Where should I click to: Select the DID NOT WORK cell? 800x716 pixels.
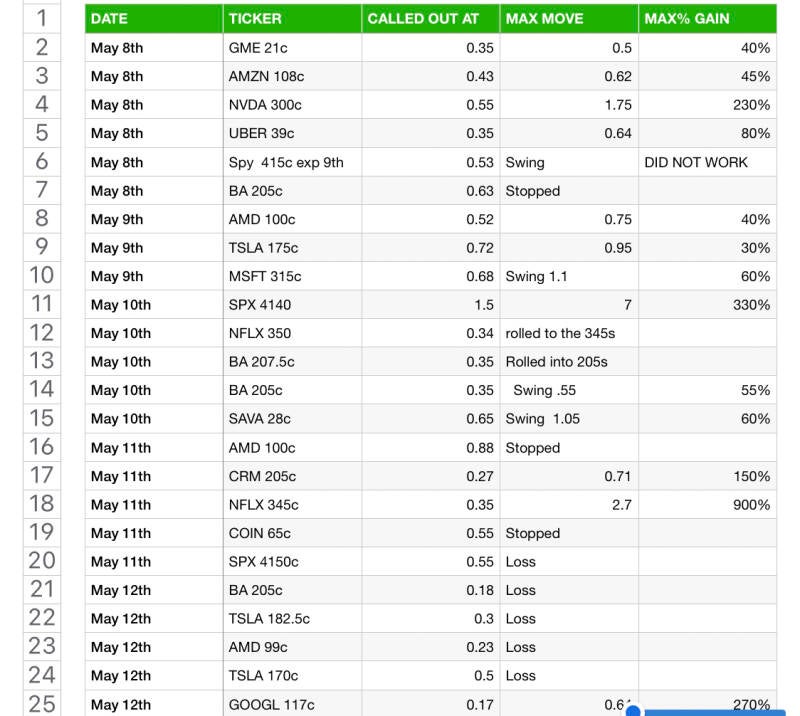tap(707, 162)
